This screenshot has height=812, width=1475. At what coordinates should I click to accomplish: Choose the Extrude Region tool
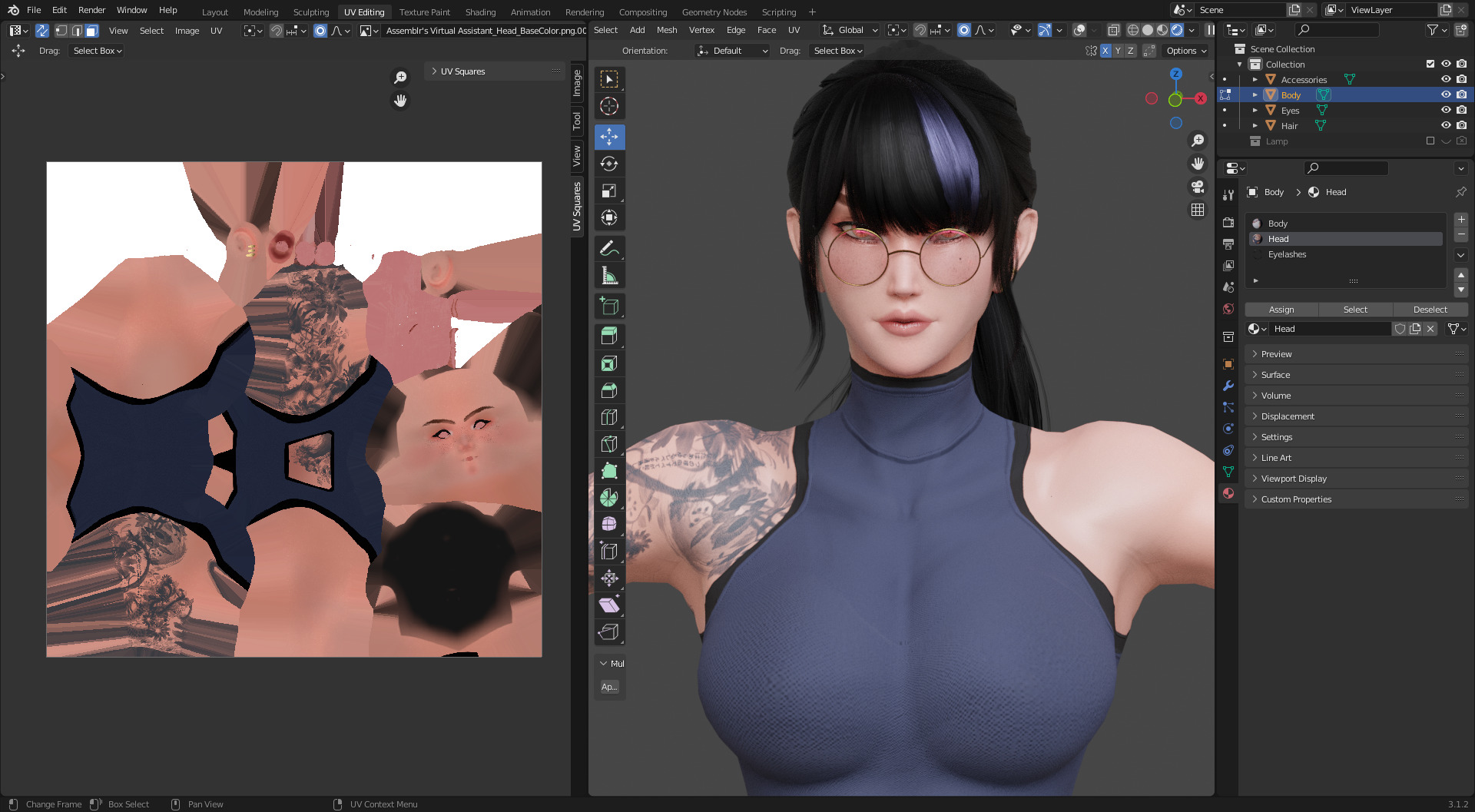click(609, 336)
